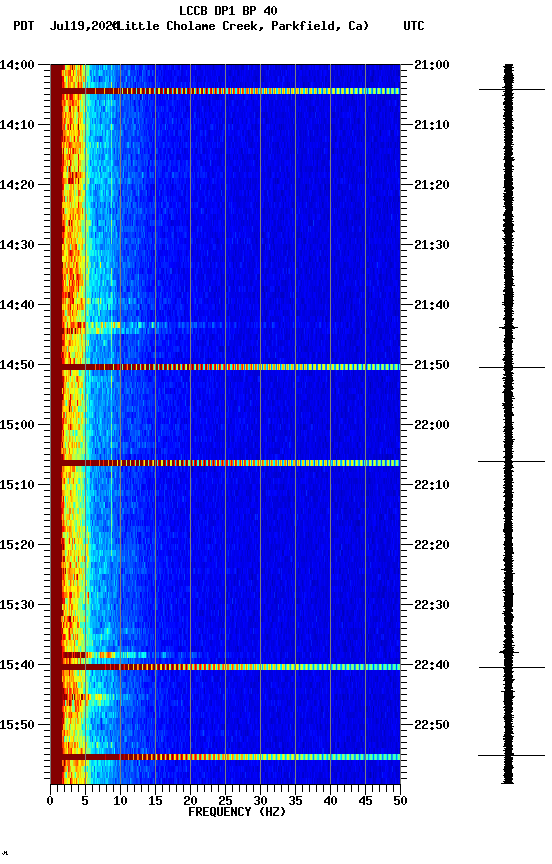The height and width of the screenshot is (864, 552).
Task: Click the '14:20' PDT time label
Action: point(17,185)
